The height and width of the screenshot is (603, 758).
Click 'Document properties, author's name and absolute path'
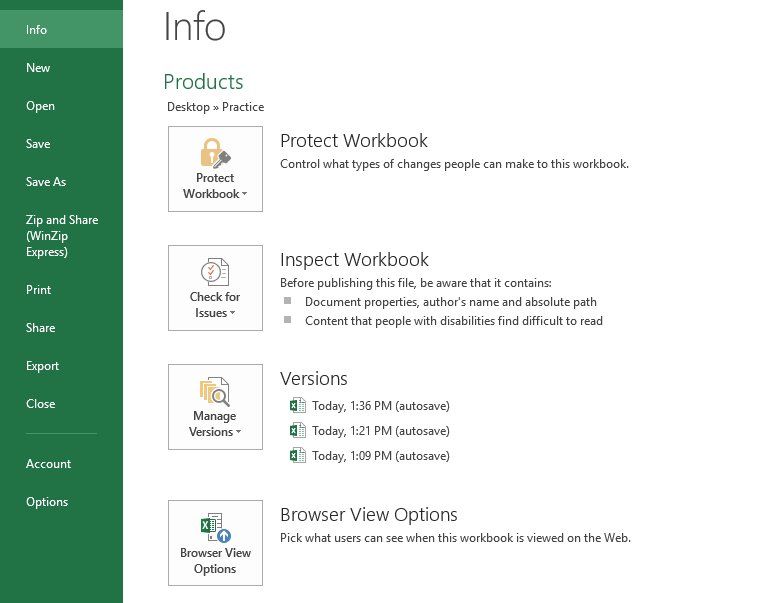[451, 302]
